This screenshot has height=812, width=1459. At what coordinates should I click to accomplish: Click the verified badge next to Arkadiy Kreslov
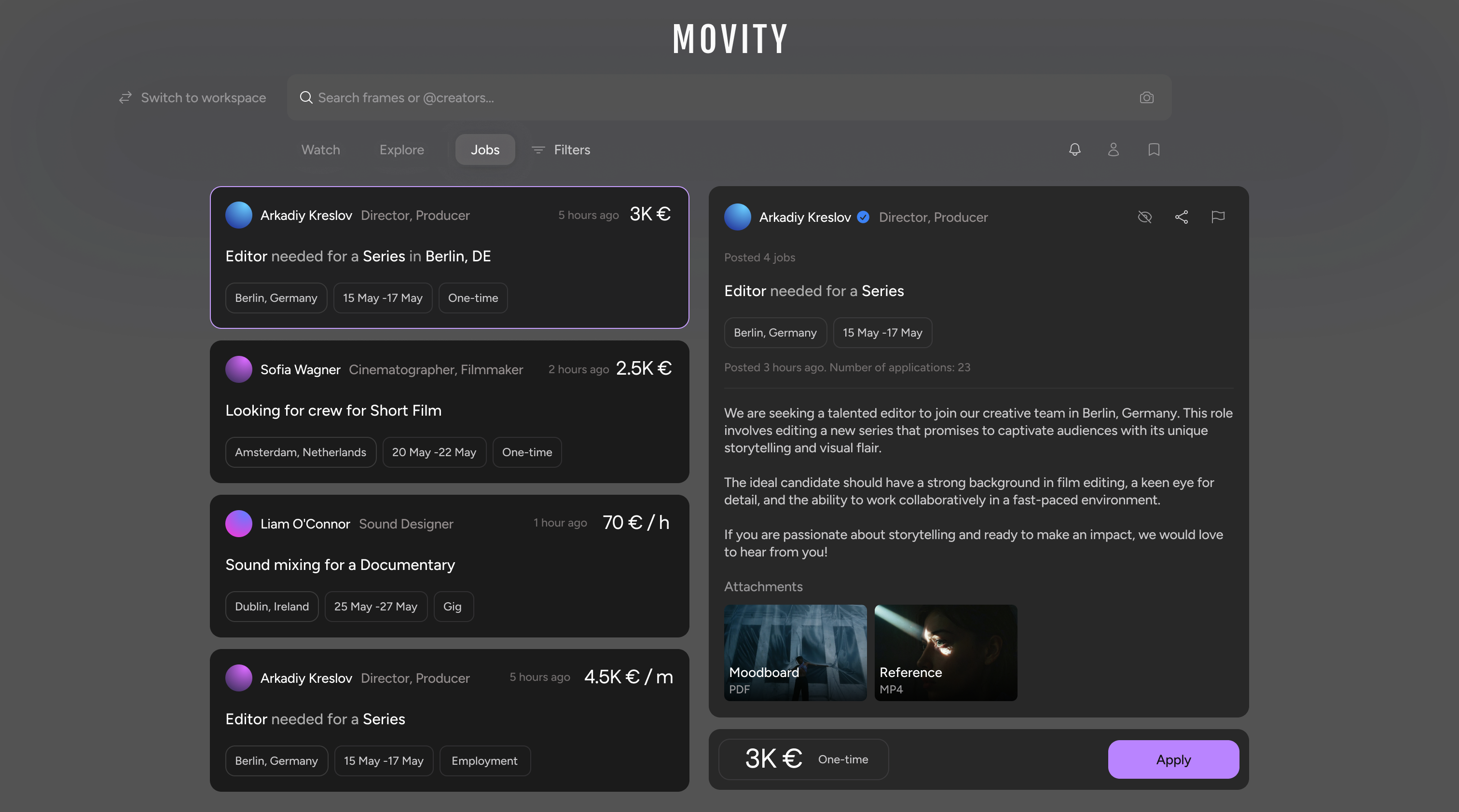[863, 217]
